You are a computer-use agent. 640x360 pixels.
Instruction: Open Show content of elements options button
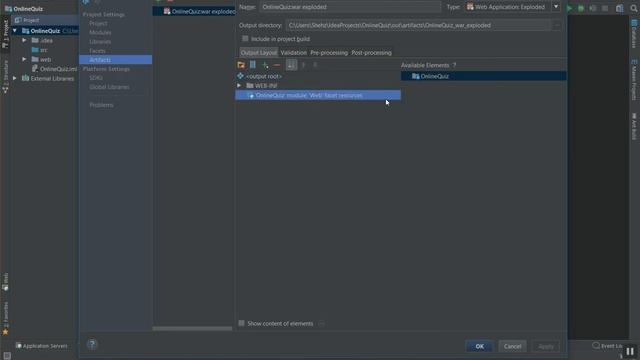click(322, 324)
